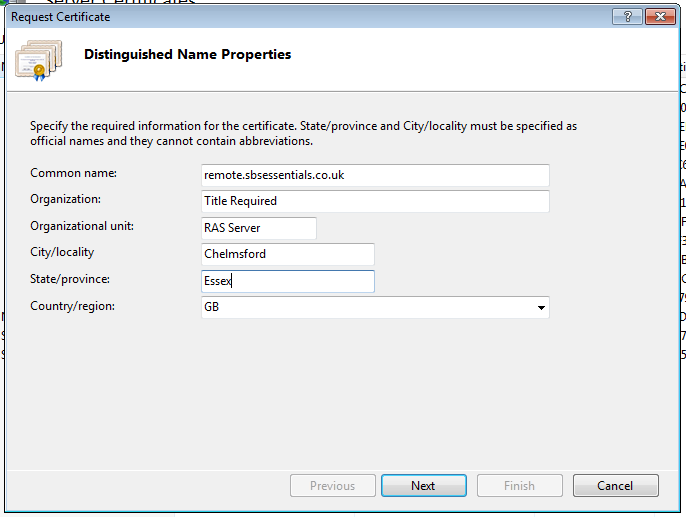The width and height of the screenshot is (686, 517).
Task: Focus the Organization field containing Title Required
Action: pos(375,201)
